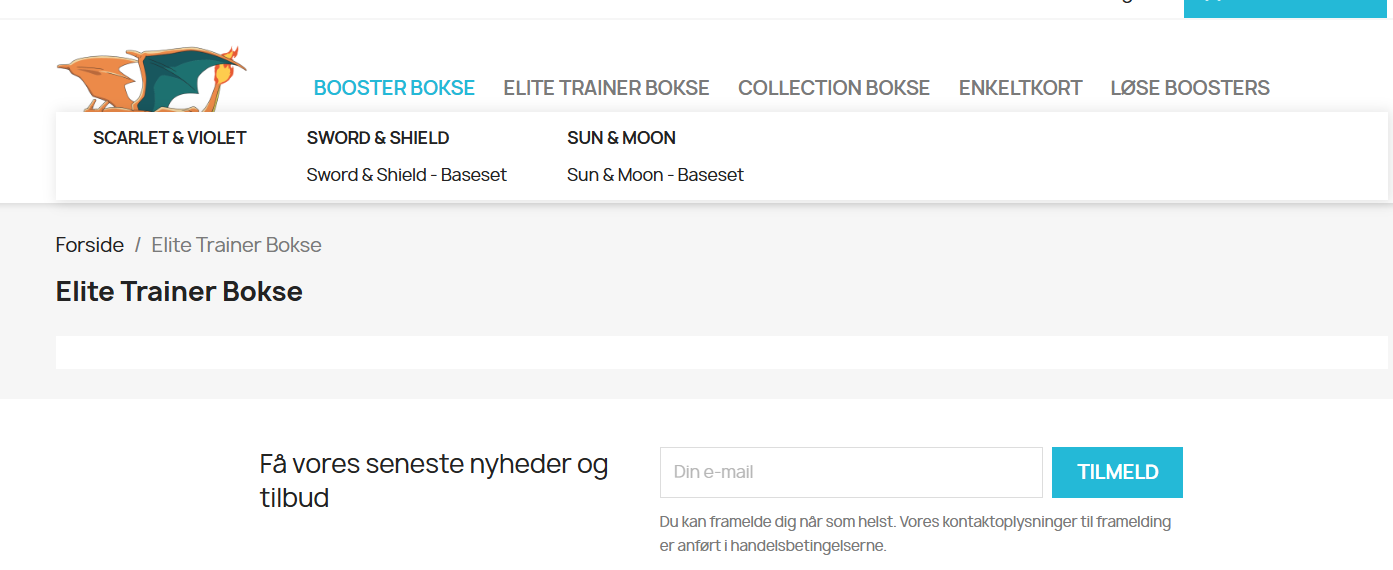Image resolution: width=1393 pixels, height=570 pixels.
Task: Open the blue shopping cart button
Action: tap(1288, 8)
